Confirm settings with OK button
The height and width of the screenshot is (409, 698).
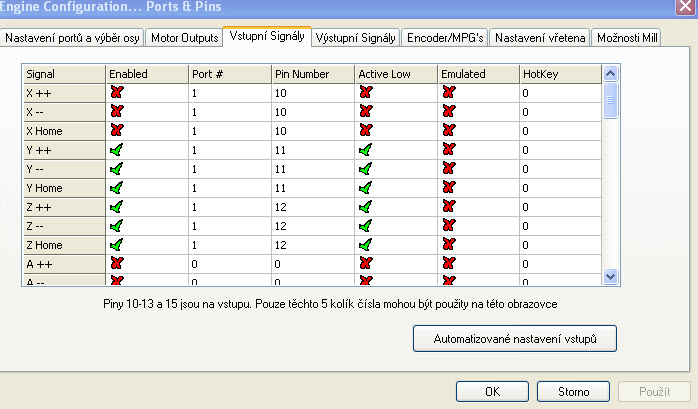(x=492, y=391)
